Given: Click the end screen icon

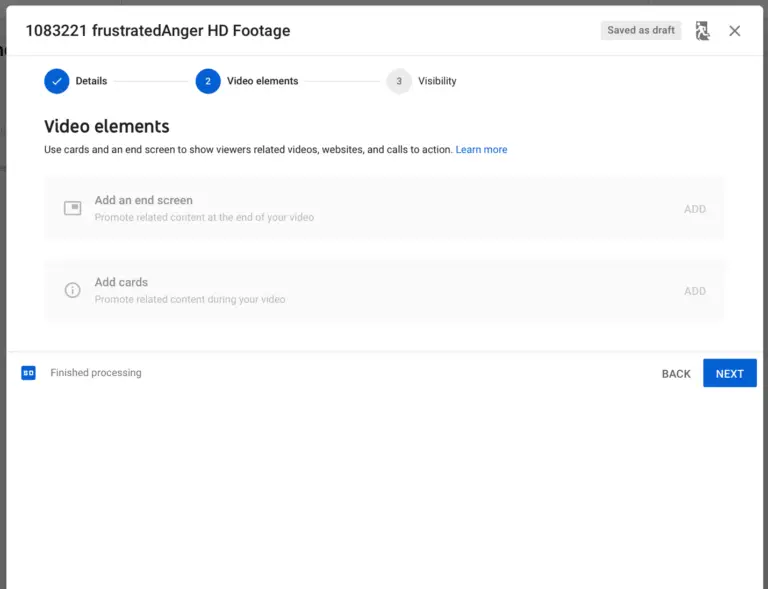Looking at the screenshot, I should (x=73, y=208).
